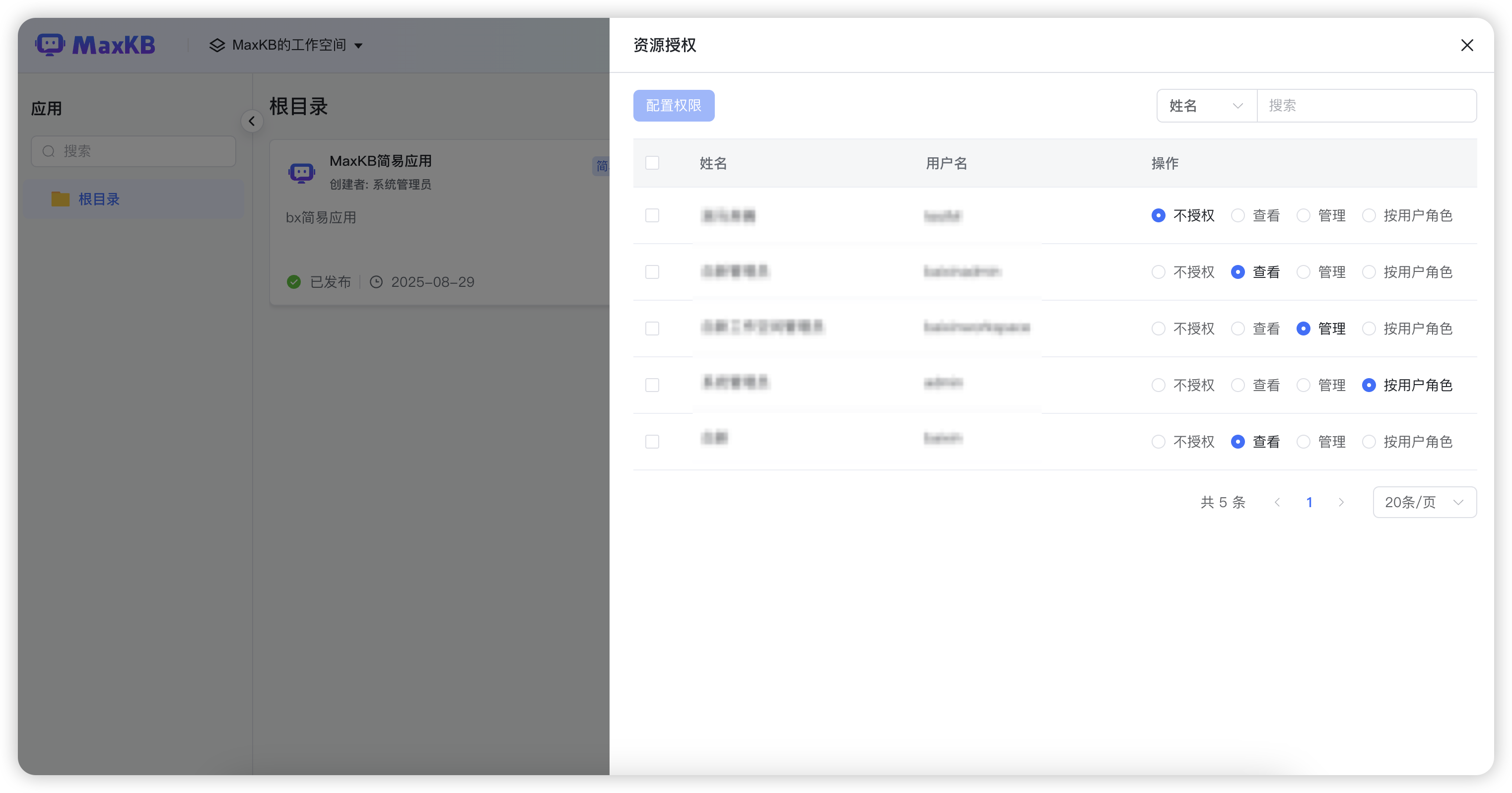The width and height of the screenshot is (1512, 793).
Task: Select 管理 radio in the first row
Action: tap(1303, 215)
